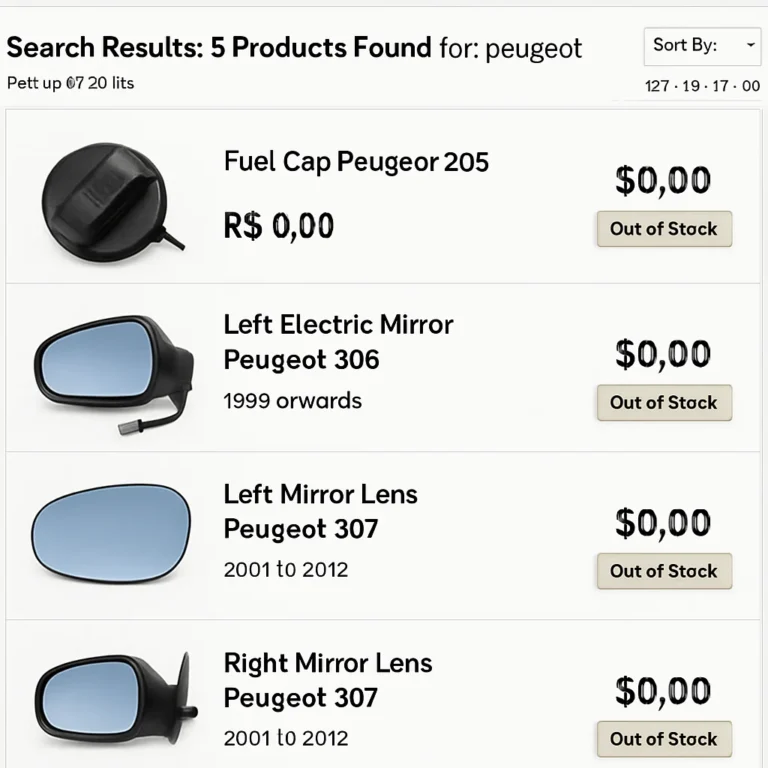Go to Left Mirror Lens Peugeot 307
Image resolution: width=768 pixels, height=768 pixels.
320,511
